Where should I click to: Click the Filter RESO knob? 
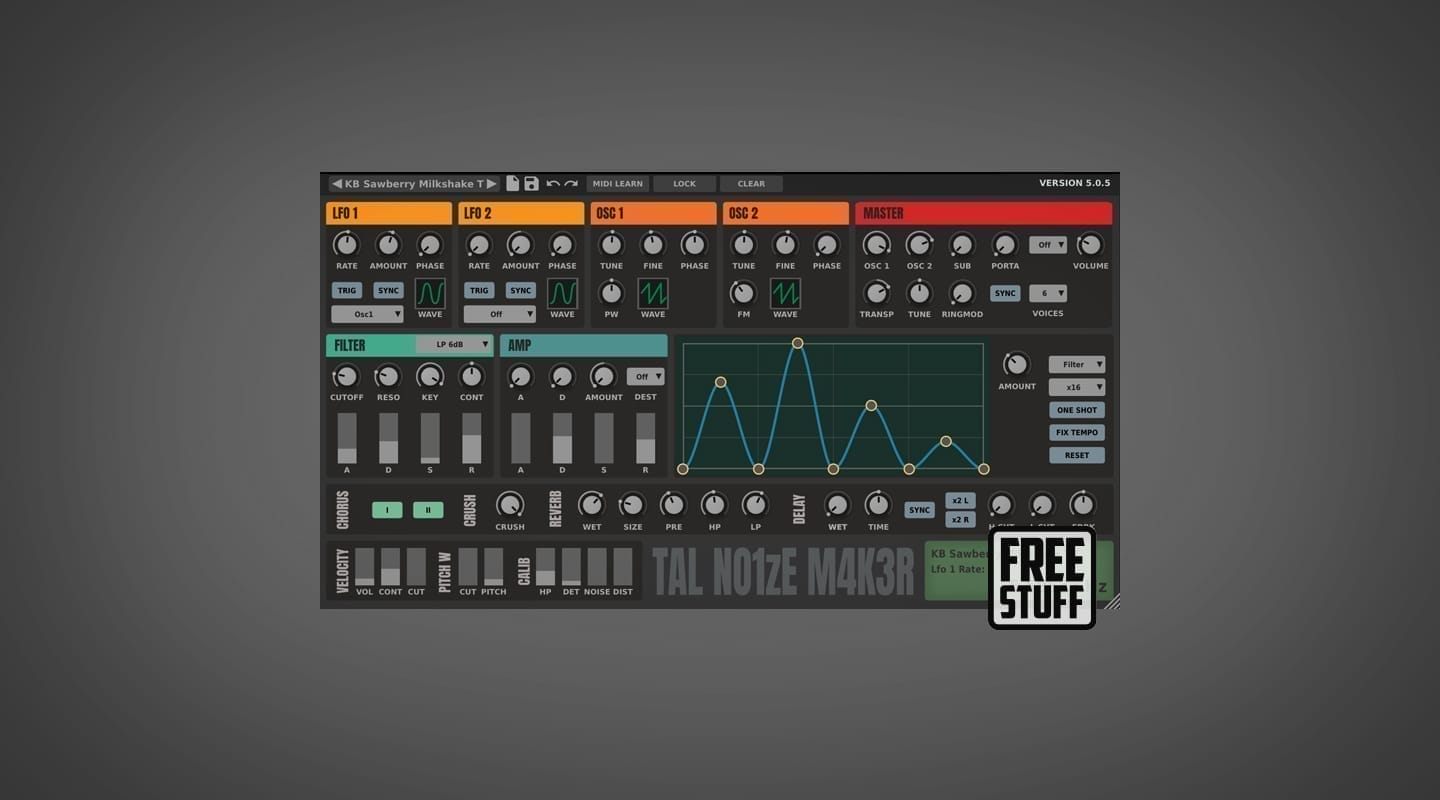tap(388, 376)
